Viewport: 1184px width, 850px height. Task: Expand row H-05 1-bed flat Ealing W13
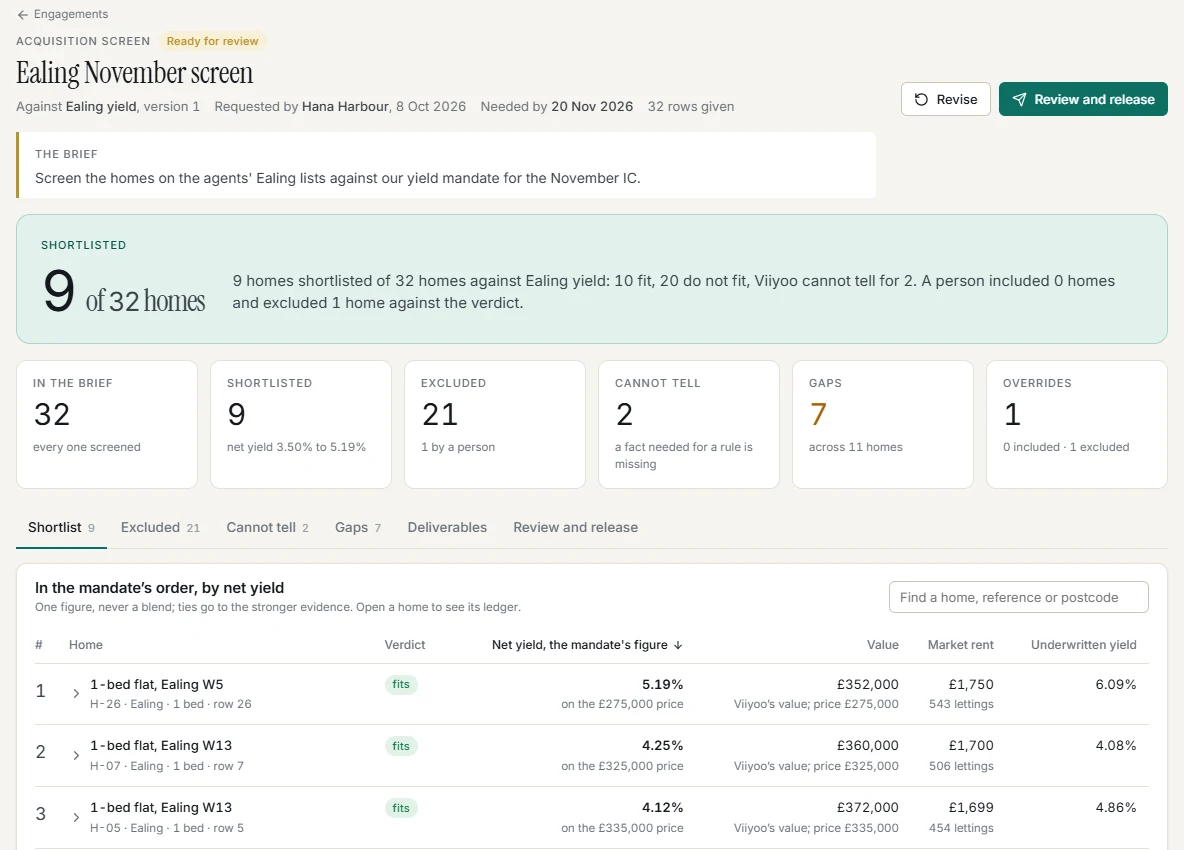coord(76,817)
